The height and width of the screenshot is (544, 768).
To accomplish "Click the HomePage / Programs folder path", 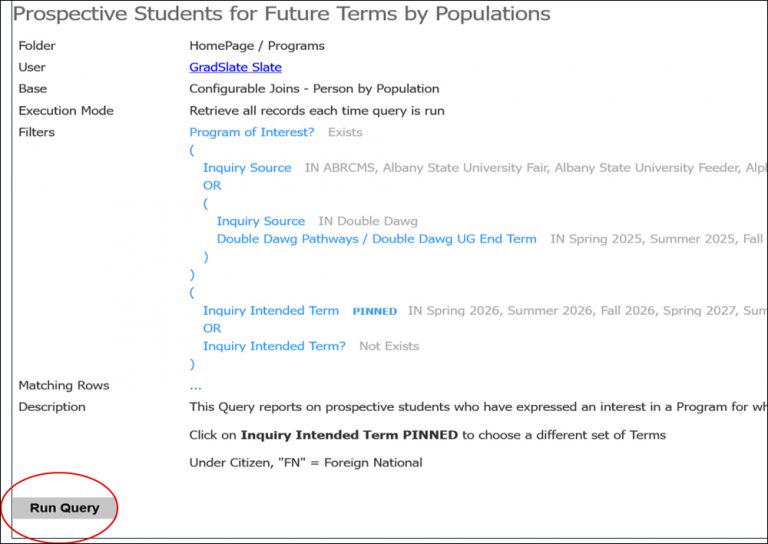I will tap(257, 46).
